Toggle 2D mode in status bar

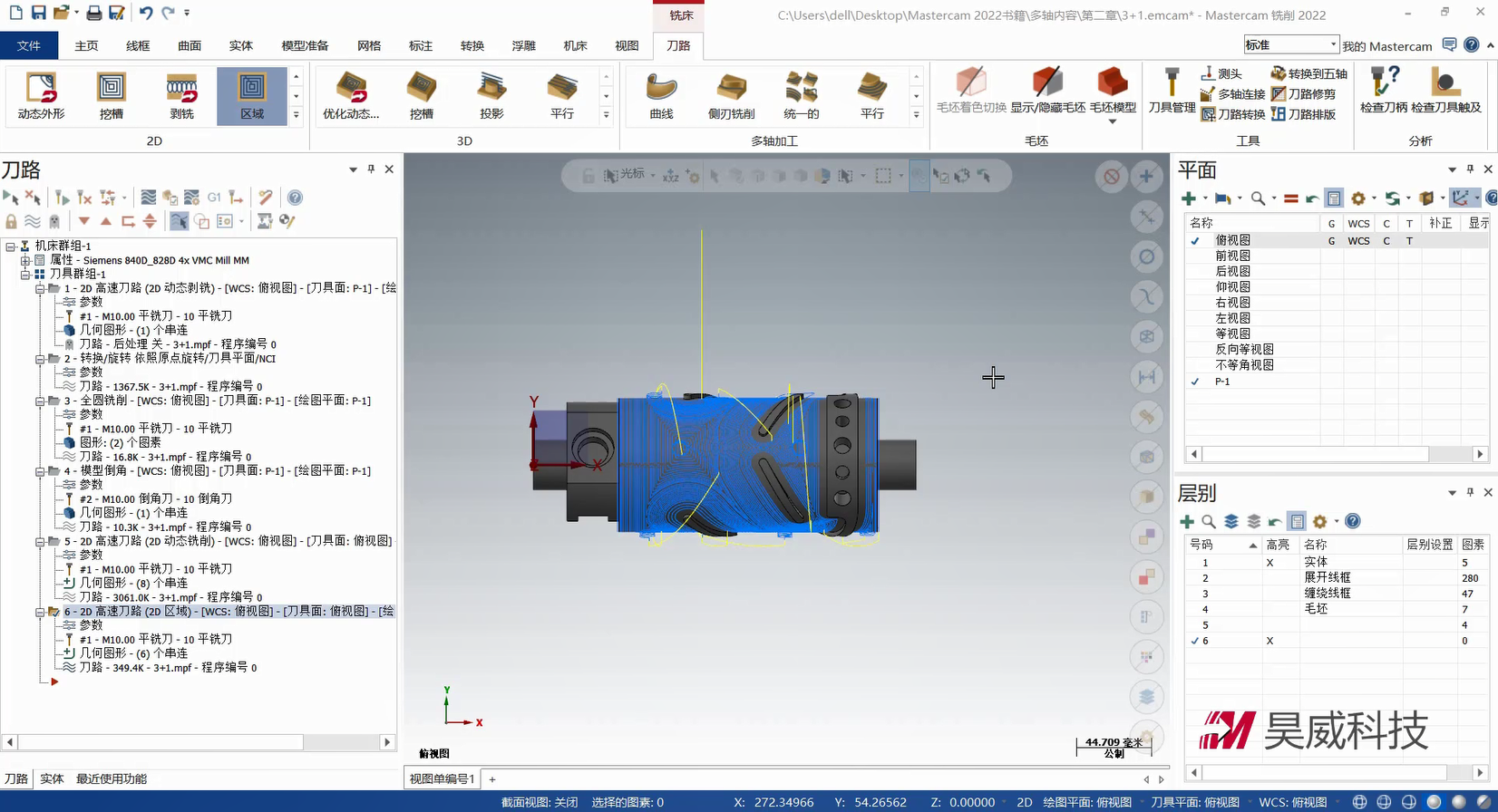[1025, 802]
